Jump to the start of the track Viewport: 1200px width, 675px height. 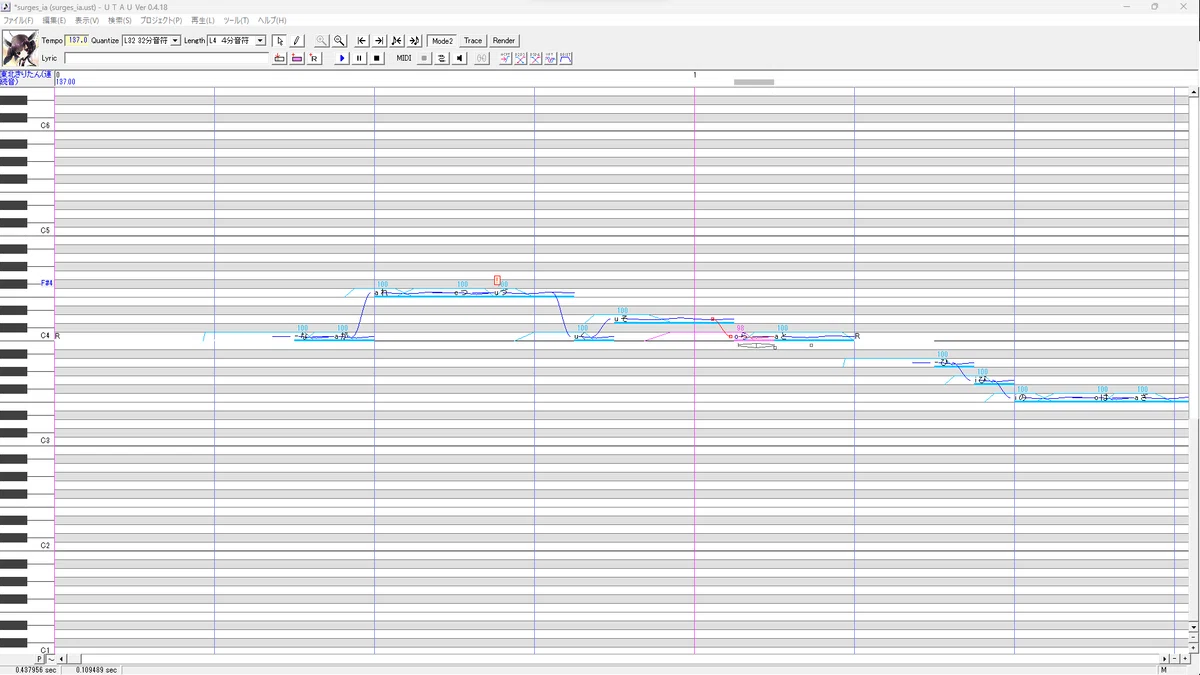coord(362,41)
